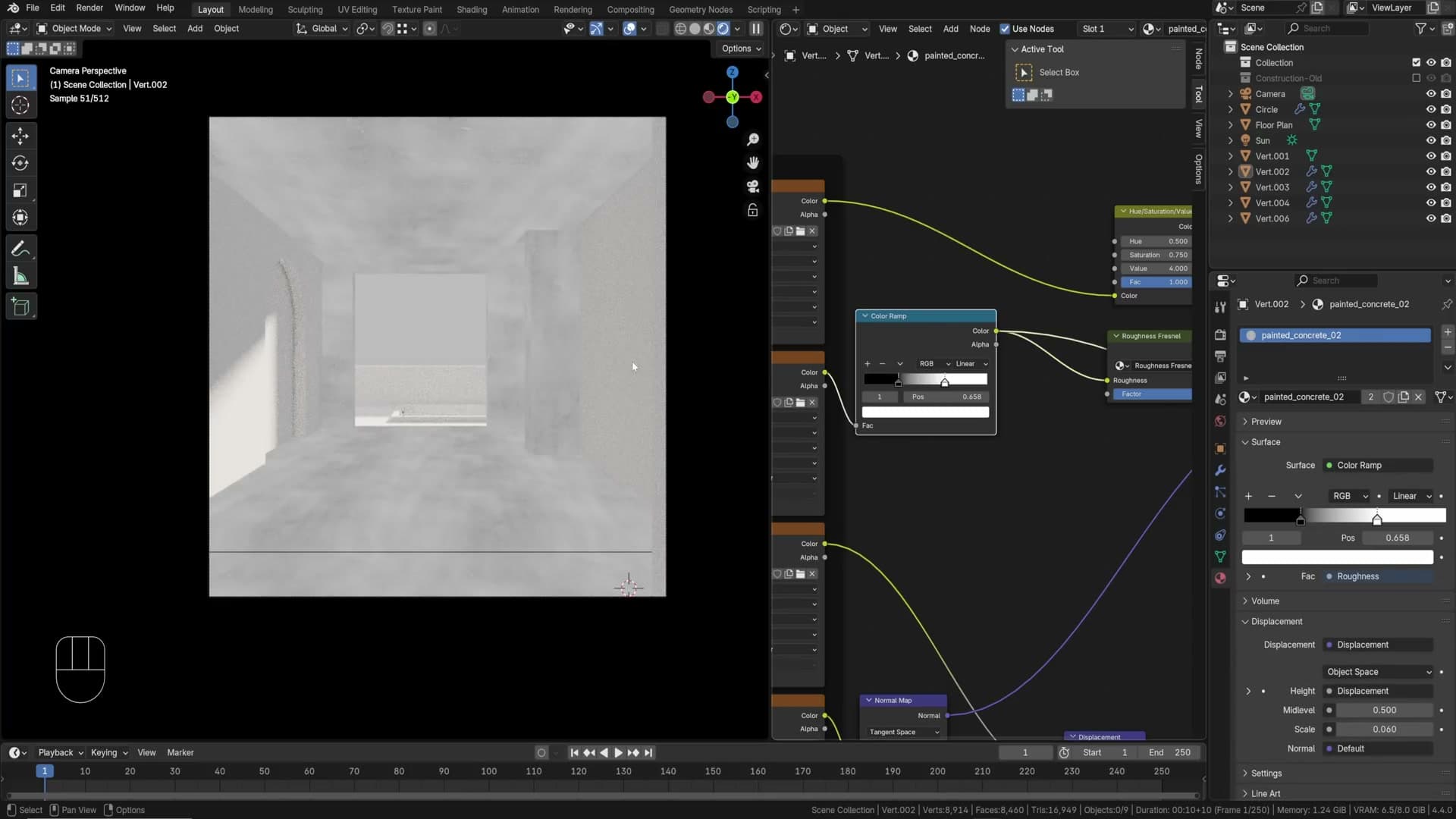Image resolution: width=1456 pixels, height=819 pixels.
Task: Select the Add Cube tool
Action: 20,307
